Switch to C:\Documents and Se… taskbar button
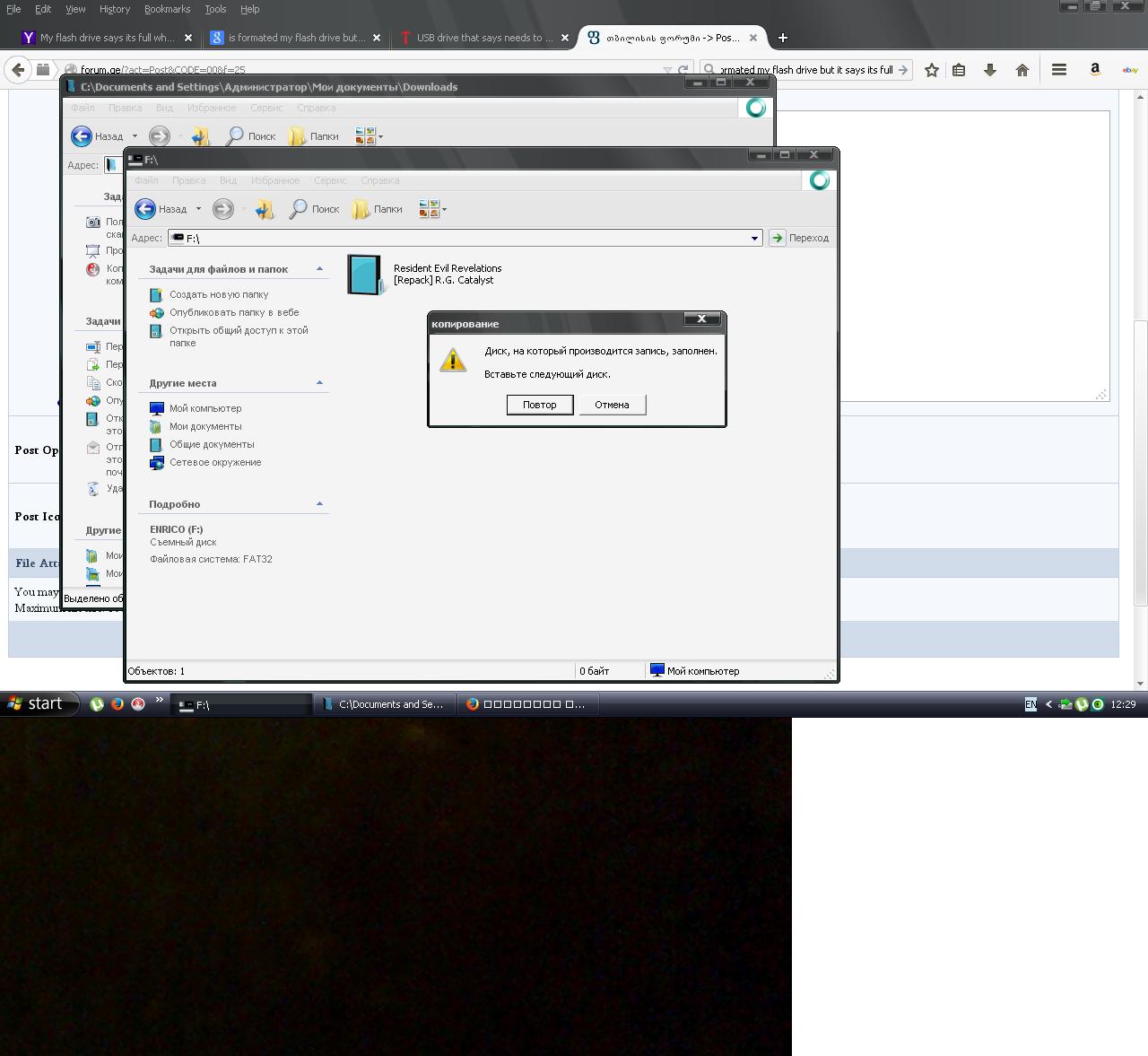This screenshot has width=1148, height=1056. tap(385, 704)
